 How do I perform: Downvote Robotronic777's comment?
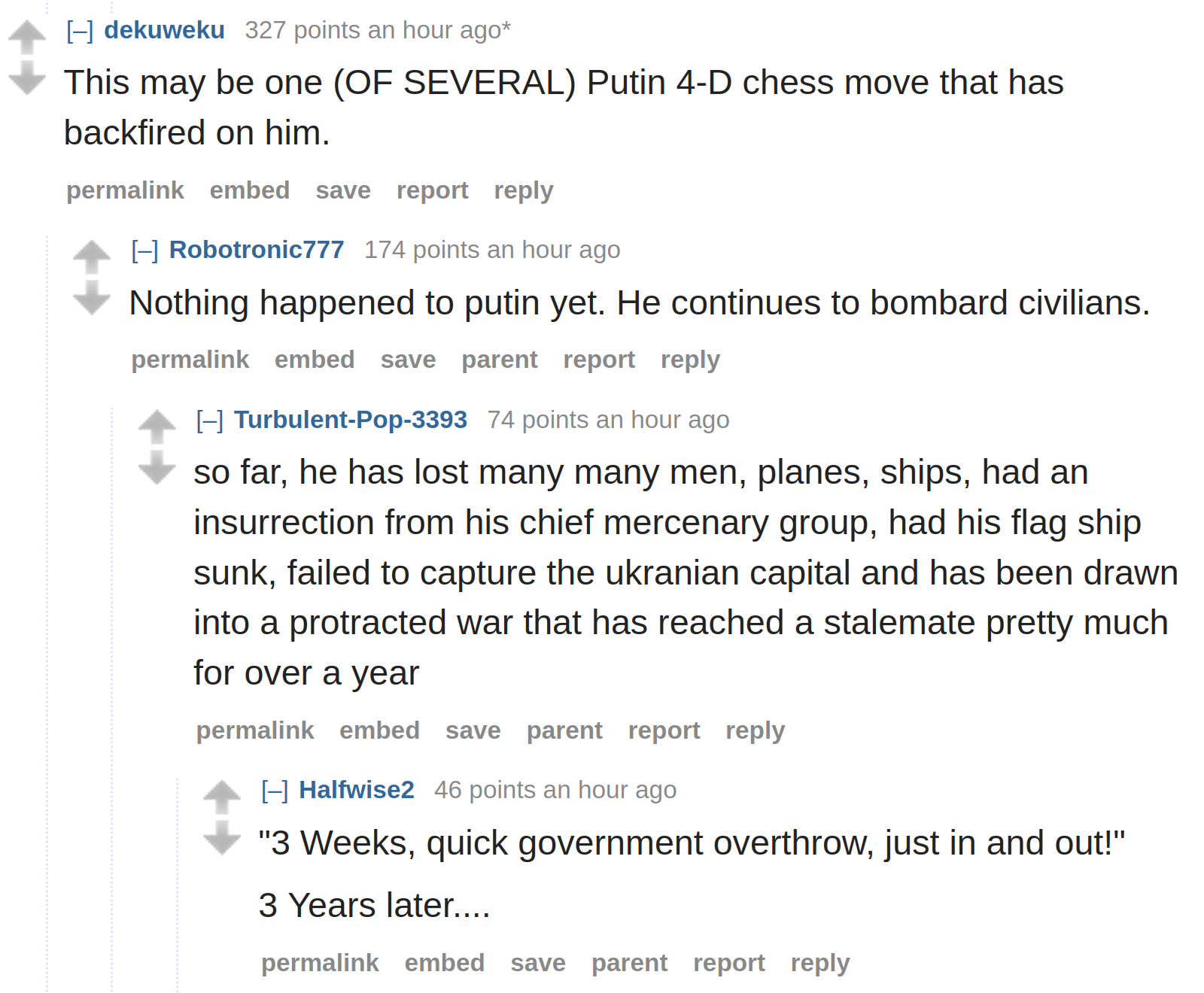(92, 297)
